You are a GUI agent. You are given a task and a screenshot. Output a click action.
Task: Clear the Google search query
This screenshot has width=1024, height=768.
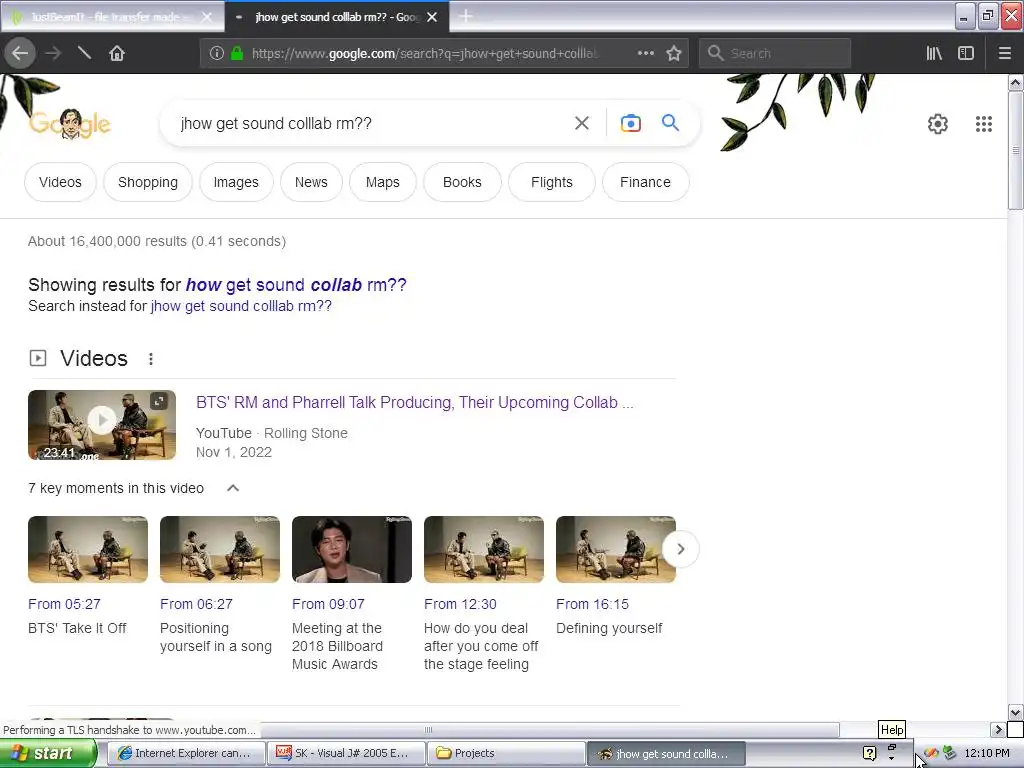pyautogui.click(x=582, y=123)
